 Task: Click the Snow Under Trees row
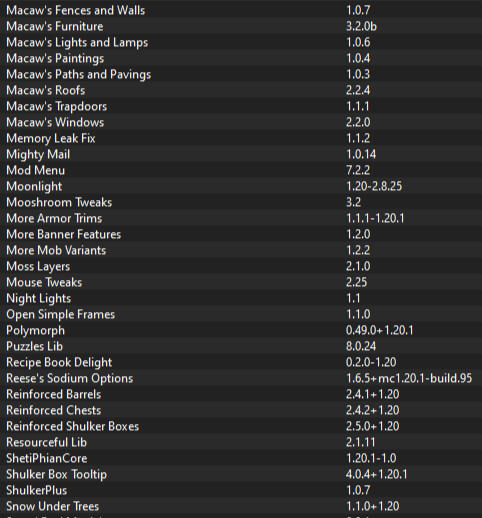241,506
